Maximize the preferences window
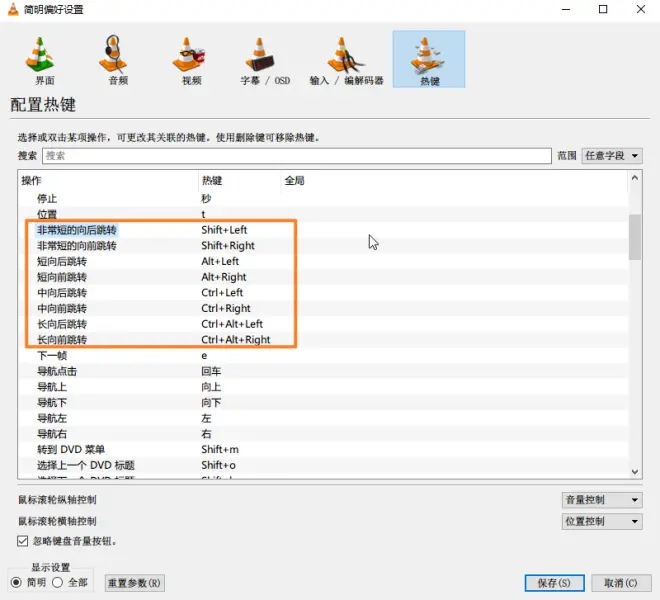660x600 pixels. click(603, 9)
